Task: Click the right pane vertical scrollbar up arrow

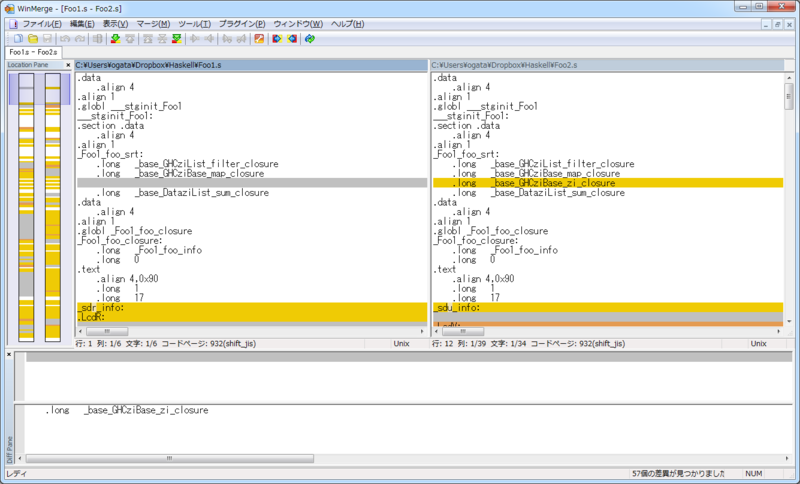Action: 789,78
